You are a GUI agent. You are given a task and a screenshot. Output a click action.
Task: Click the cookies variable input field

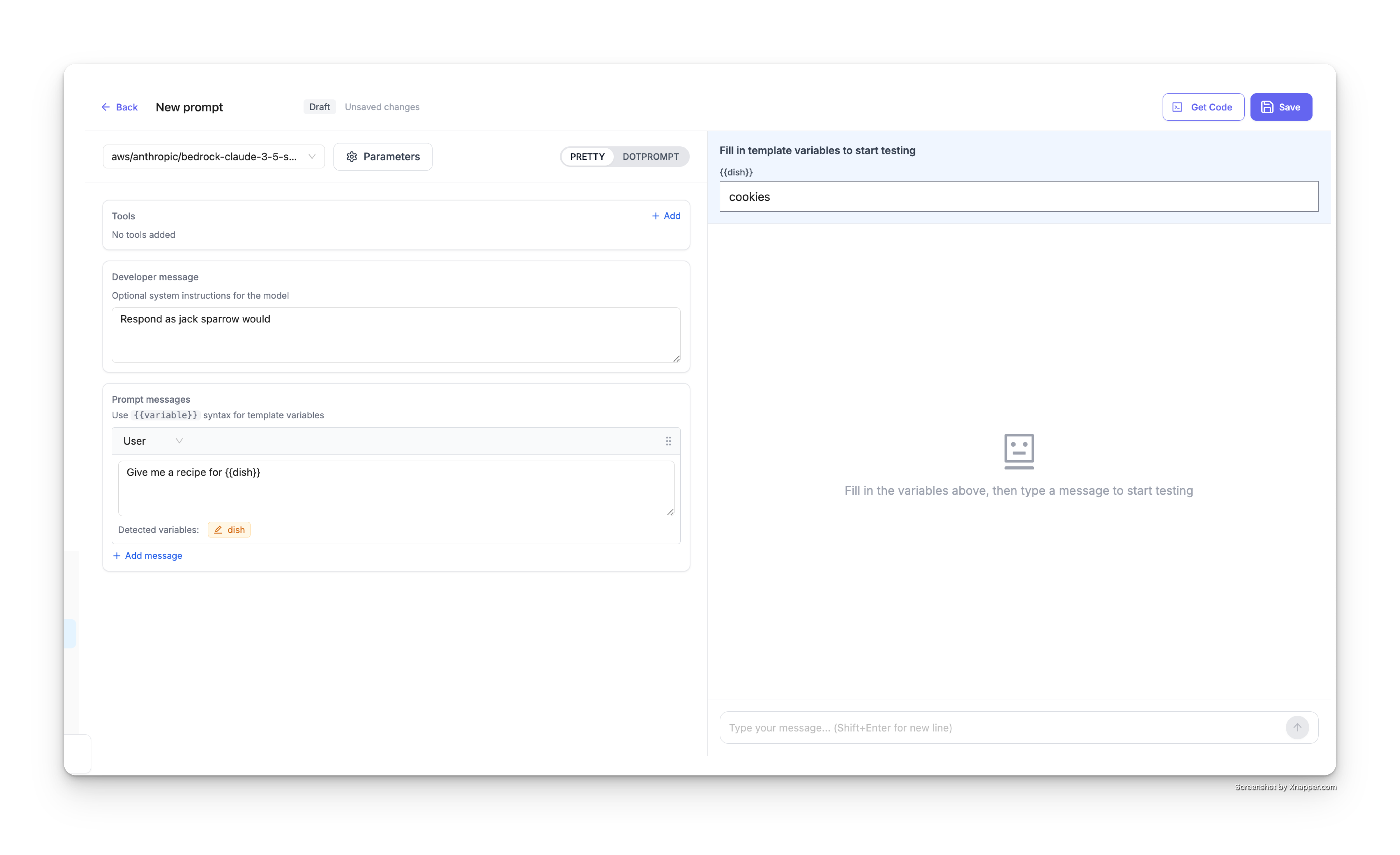1018,196
